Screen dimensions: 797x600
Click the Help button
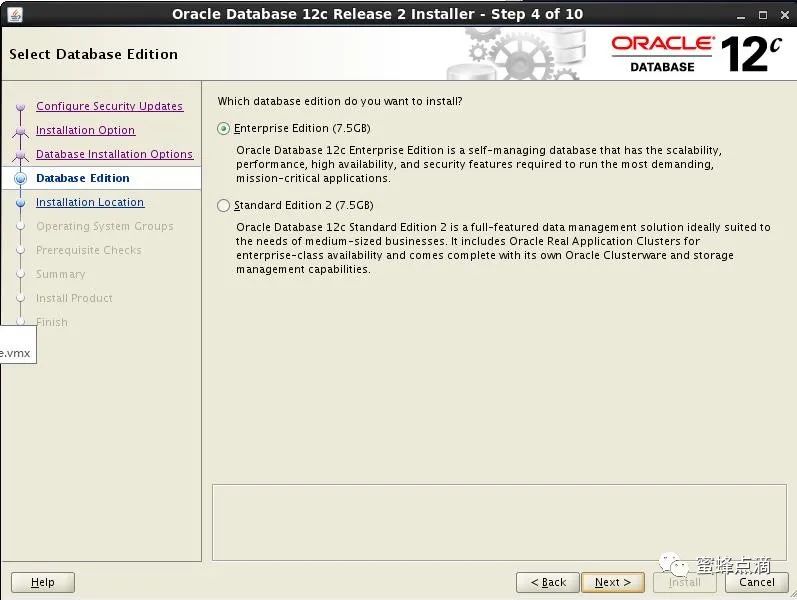[x=43, y=582]
